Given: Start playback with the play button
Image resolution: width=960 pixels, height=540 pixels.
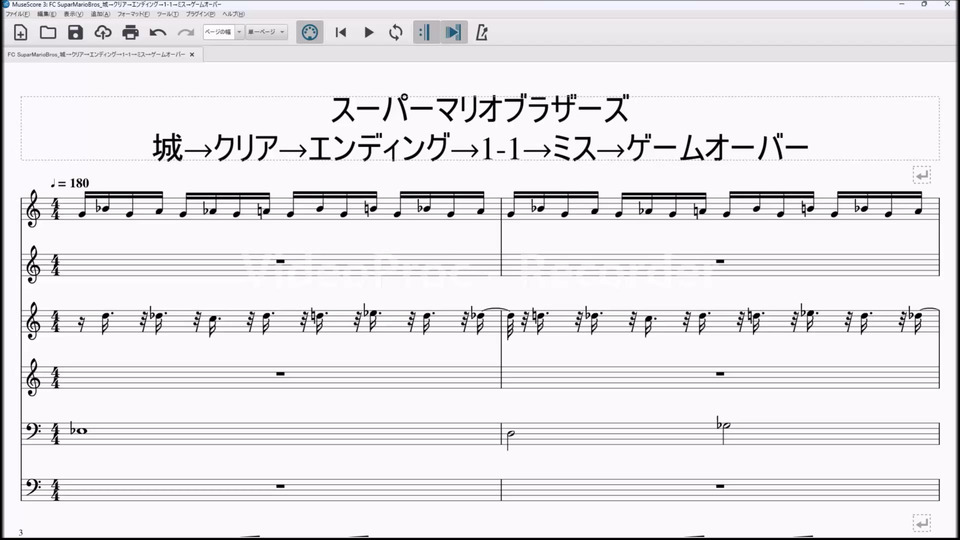Looking at the screenshot, I should [369, 32].
